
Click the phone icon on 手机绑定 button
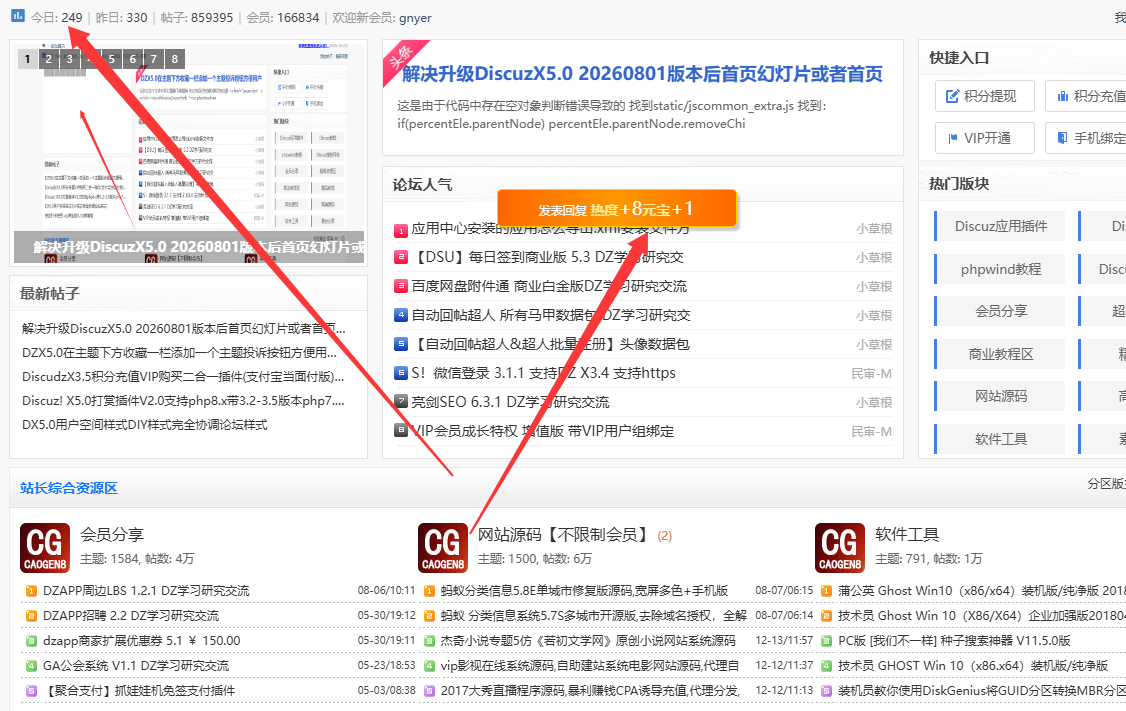click(1063, 138)
